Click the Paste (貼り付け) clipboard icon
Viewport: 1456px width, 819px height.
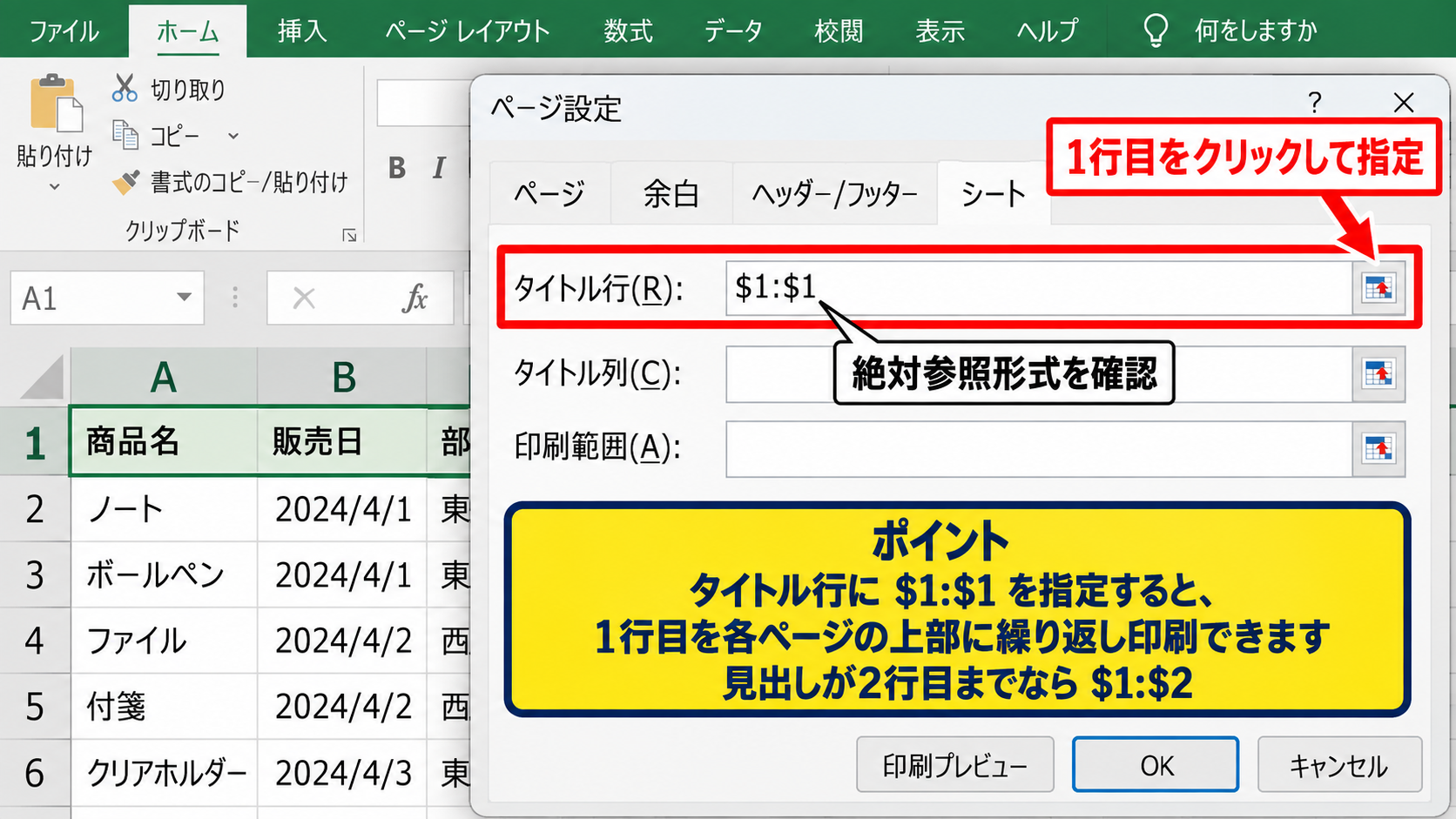[x=56, y=104]
